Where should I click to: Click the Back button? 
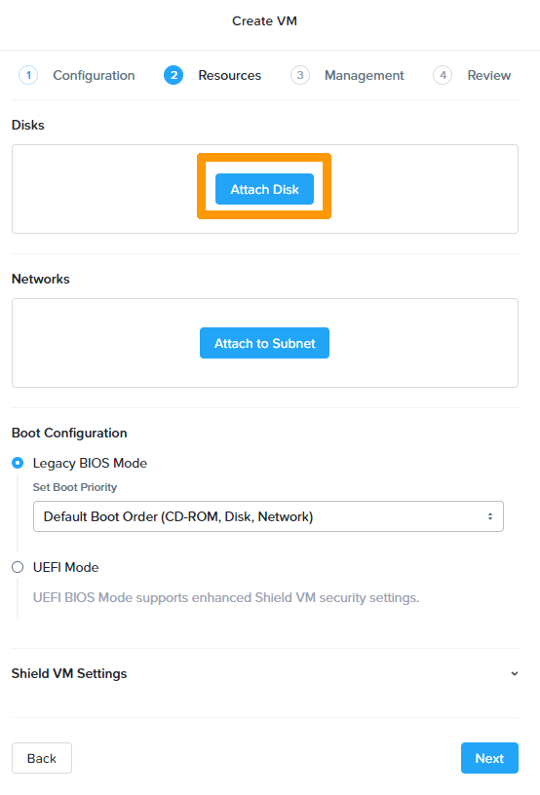(42, 758)
